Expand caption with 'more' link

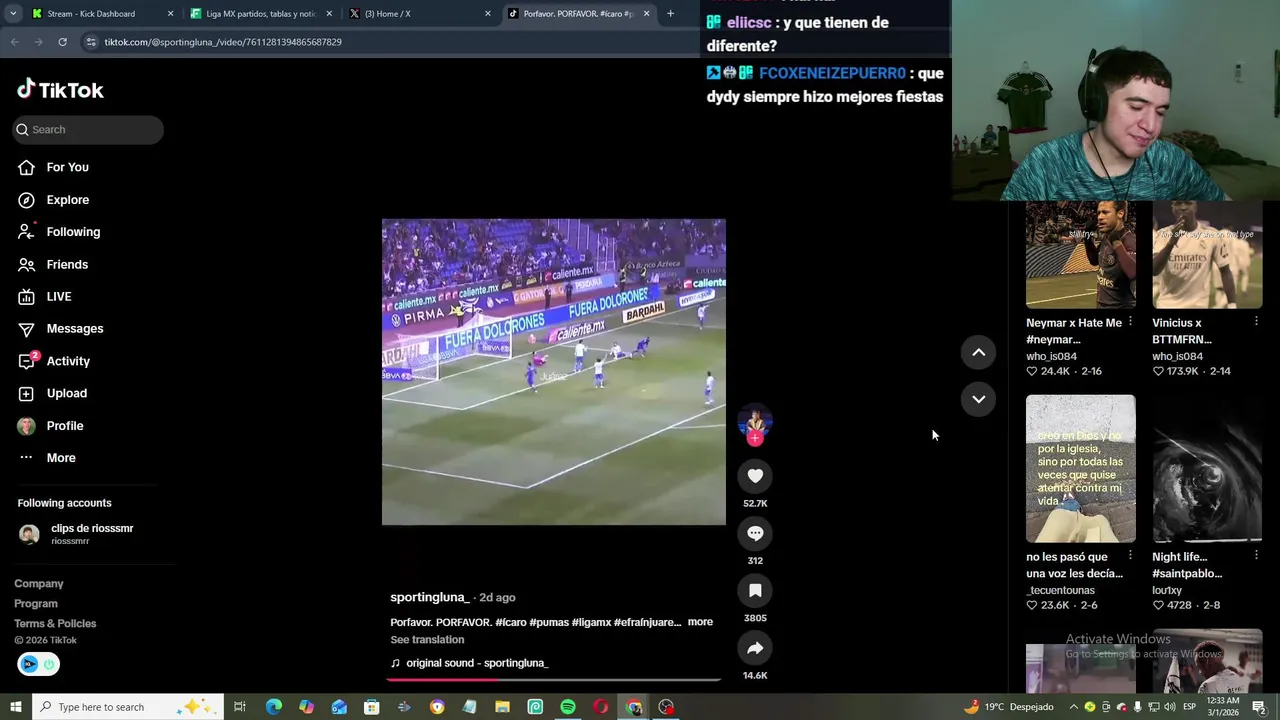[700, 622]
